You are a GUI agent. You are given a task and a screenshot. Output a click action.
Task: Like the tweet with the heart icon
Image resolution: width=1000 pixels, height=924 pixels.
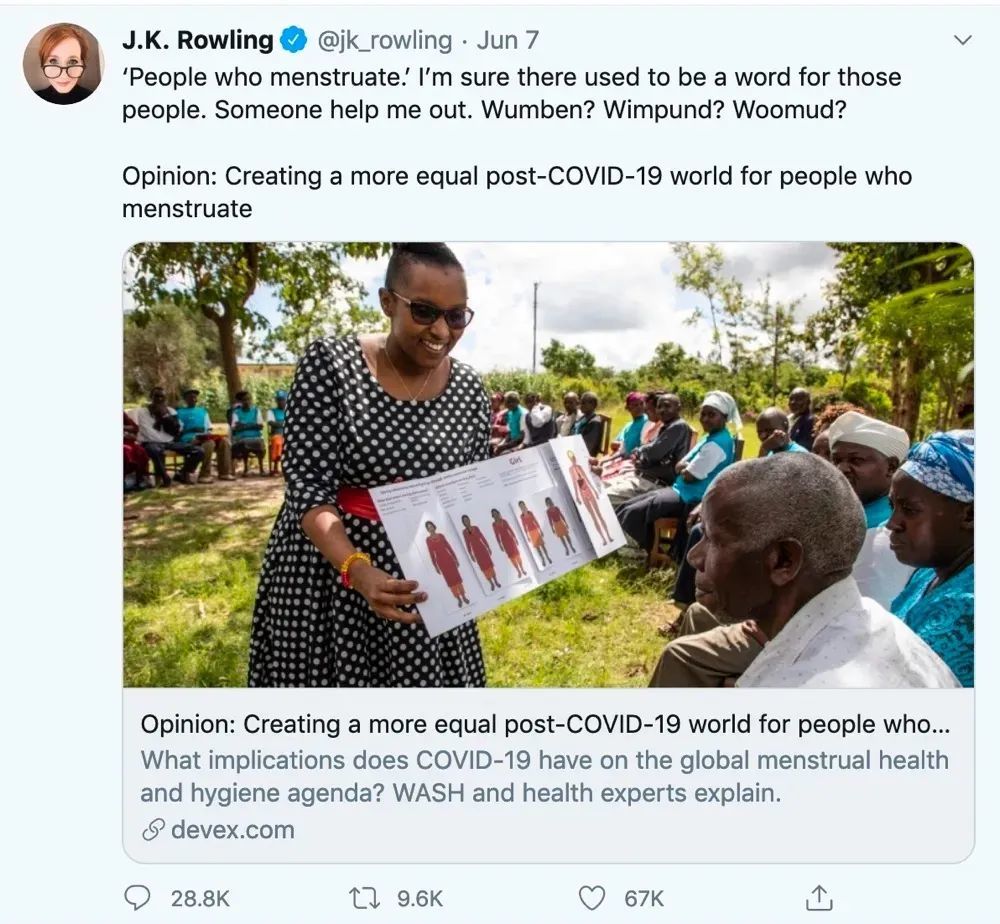[591, 898]
